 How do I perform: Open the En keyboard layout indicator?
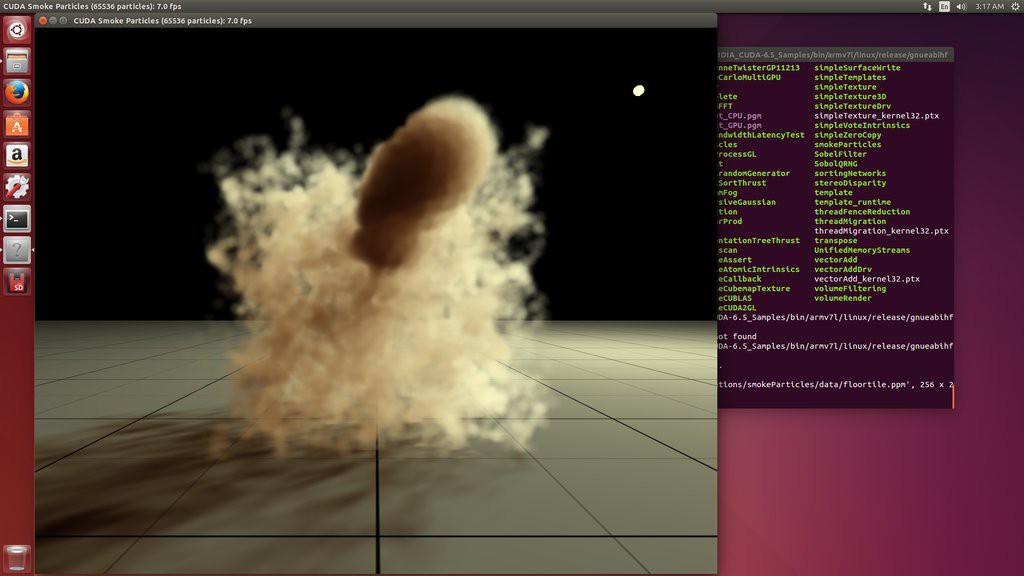pyautogui.click(x=944, y=7)
